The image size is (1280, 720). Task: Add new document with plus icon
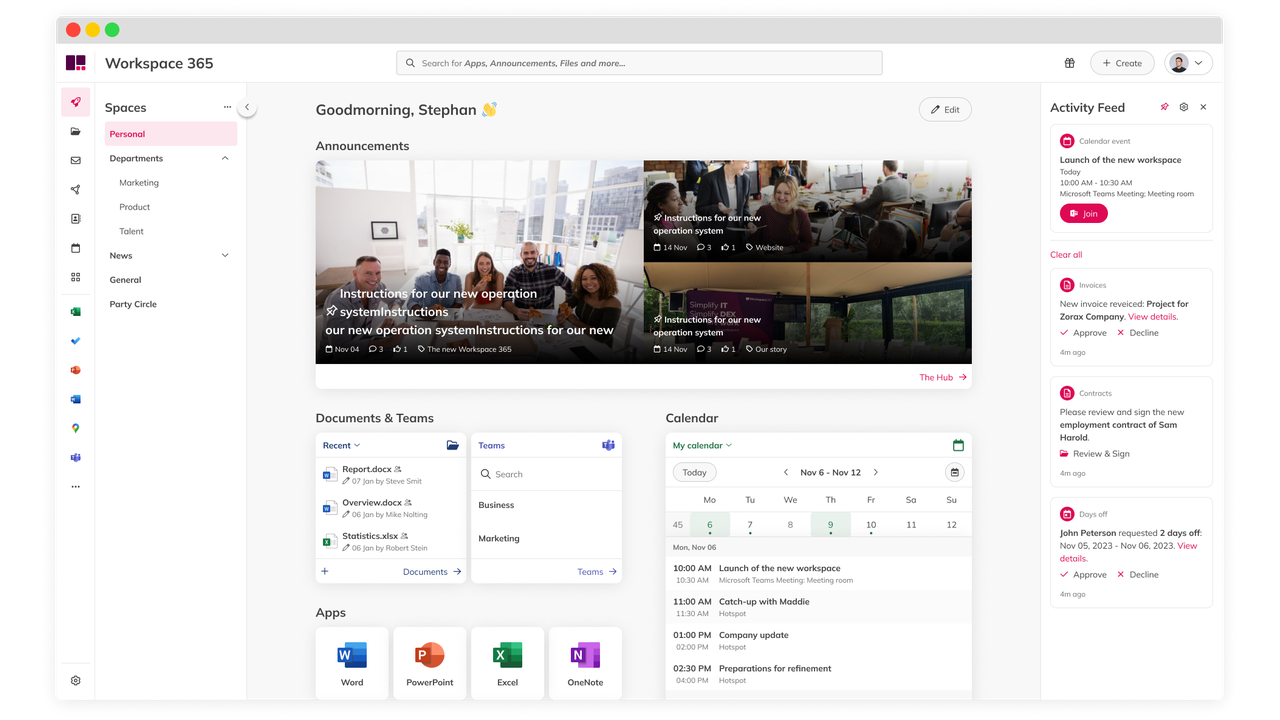(325, 571)
